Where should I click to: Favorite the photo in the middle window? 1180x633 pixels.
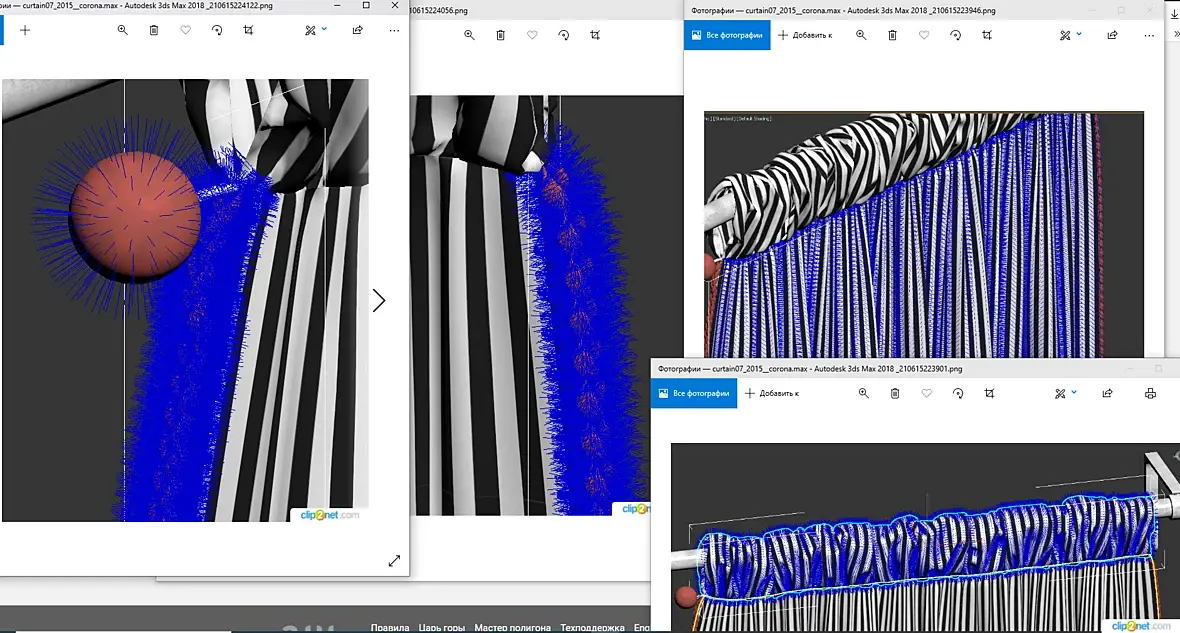(x=532, y=35)
